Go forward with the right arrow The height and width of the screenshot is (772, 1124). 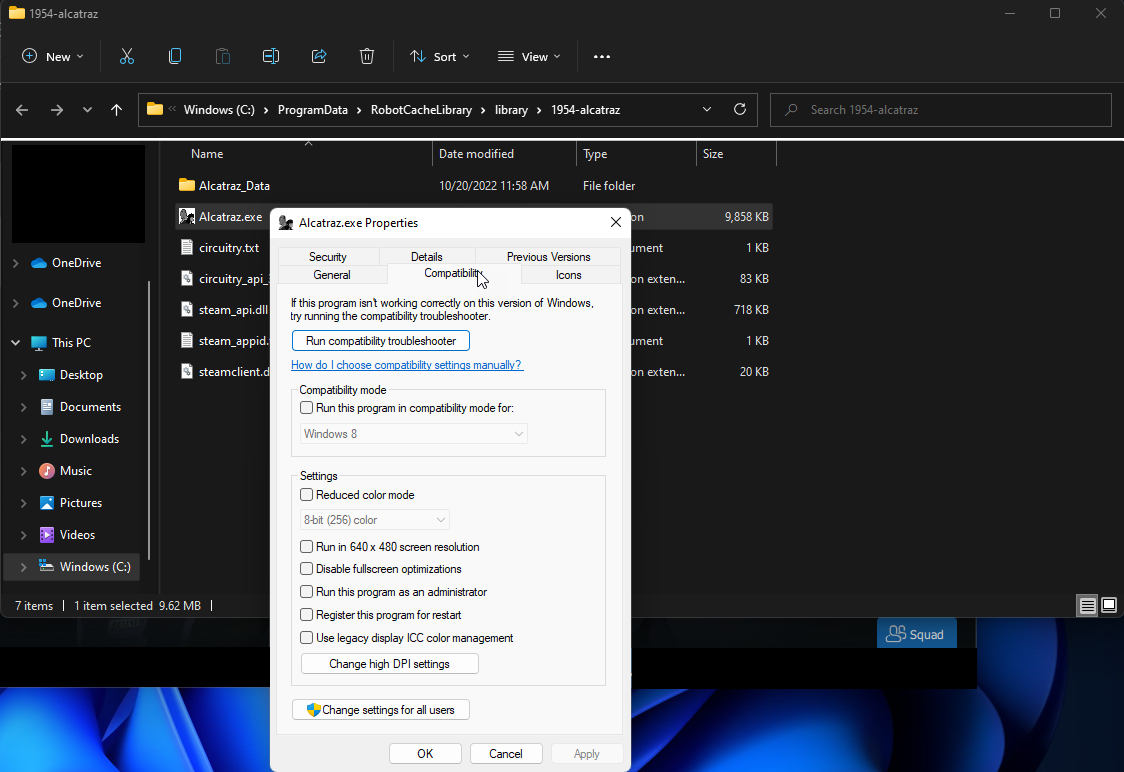(x=57, y=110)
